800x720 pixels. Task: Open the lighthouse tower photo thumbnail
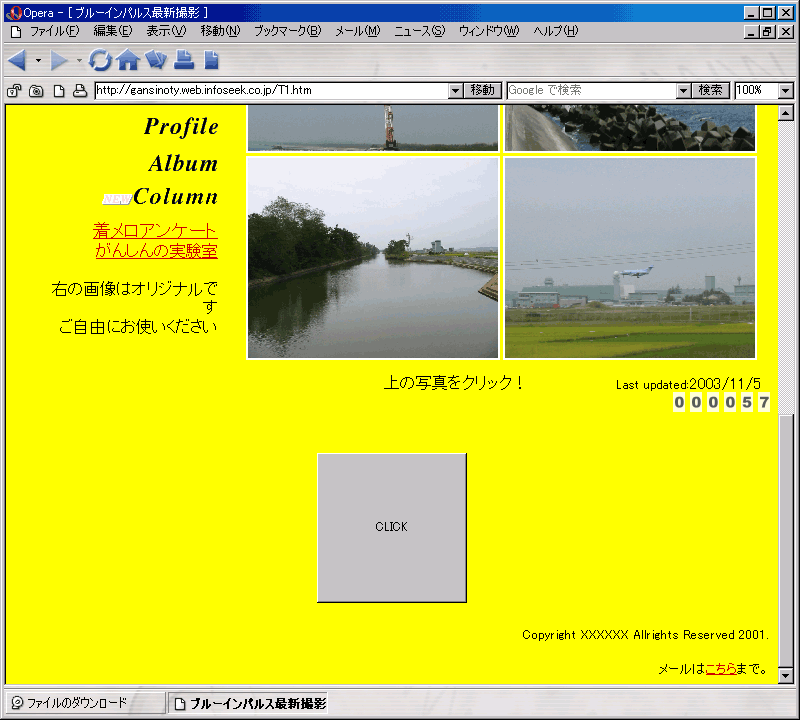(373, 128)
